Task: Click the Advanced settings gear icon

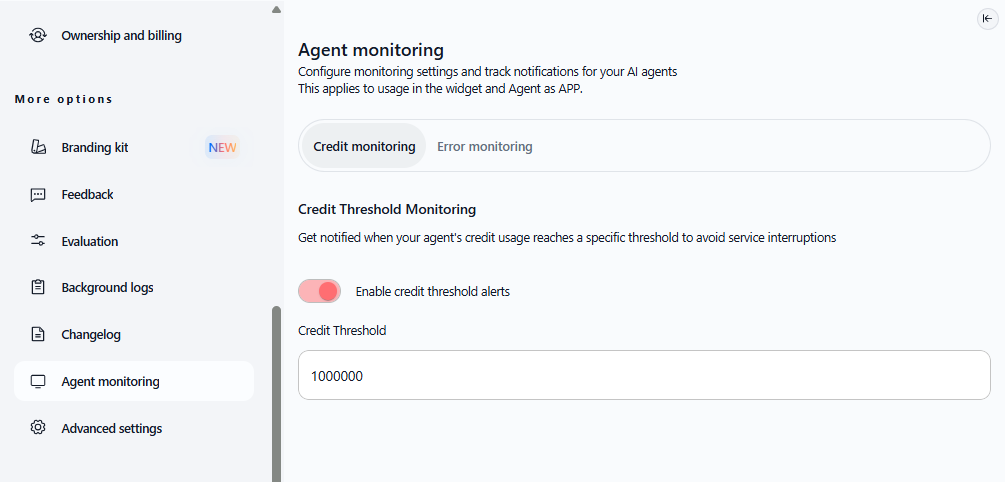Action: click(38, 429)
